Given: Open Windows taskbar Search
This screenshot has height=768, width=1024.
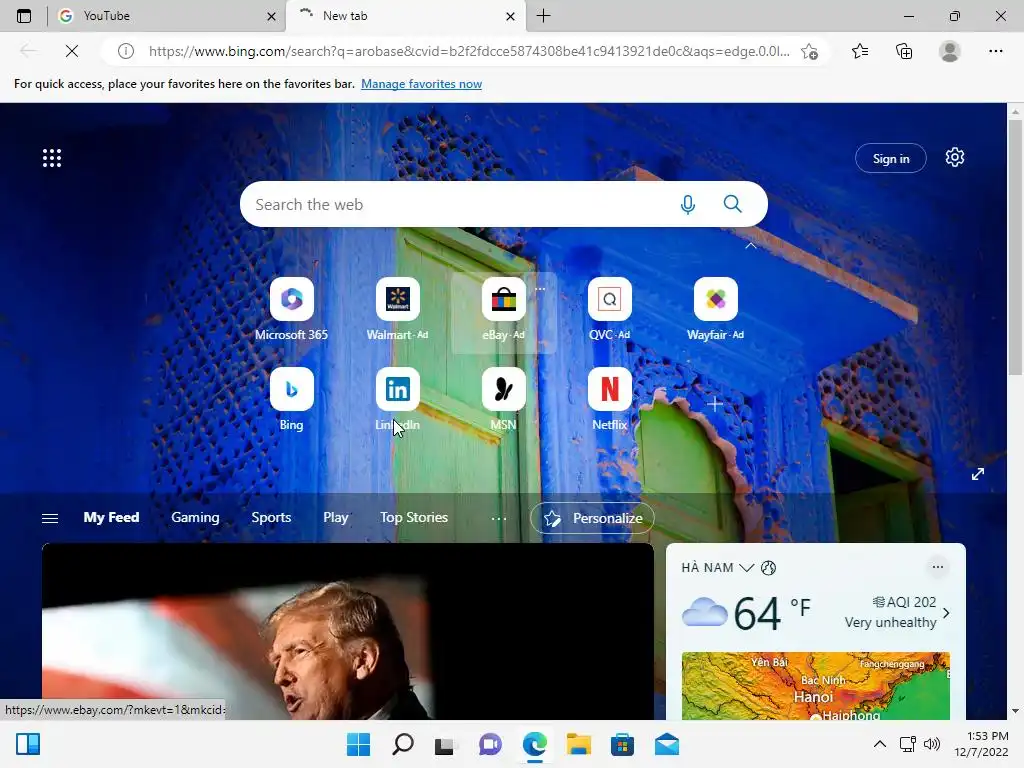Looking at the screenshot, I should point(402,744).
